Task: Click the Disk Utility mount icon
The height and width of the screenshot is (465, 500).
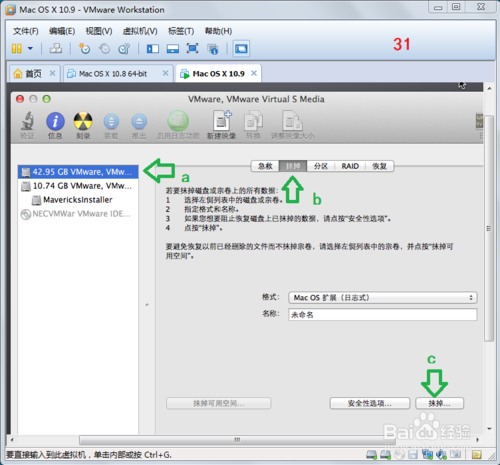Action: pyautogui.click(x=111, y=126)
